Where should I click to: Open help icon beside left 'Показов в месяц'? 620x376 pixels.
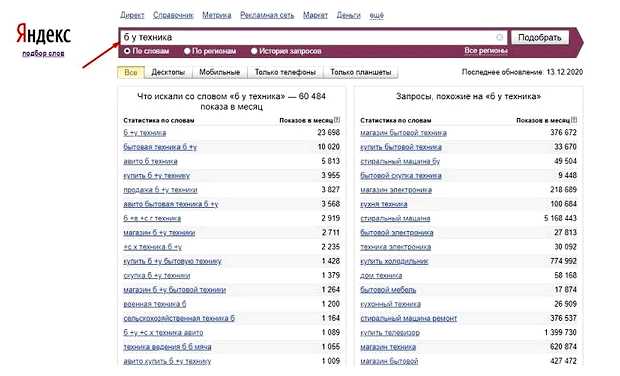click(337, 120)
